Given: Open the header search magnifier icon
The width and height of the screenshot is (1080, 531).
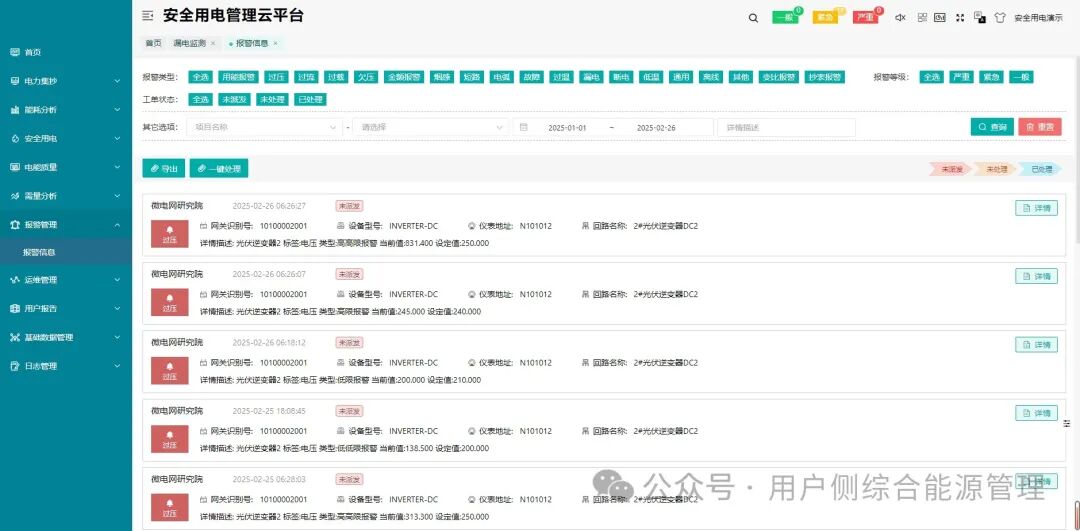Looking at the screenshot, I should 753,18.
